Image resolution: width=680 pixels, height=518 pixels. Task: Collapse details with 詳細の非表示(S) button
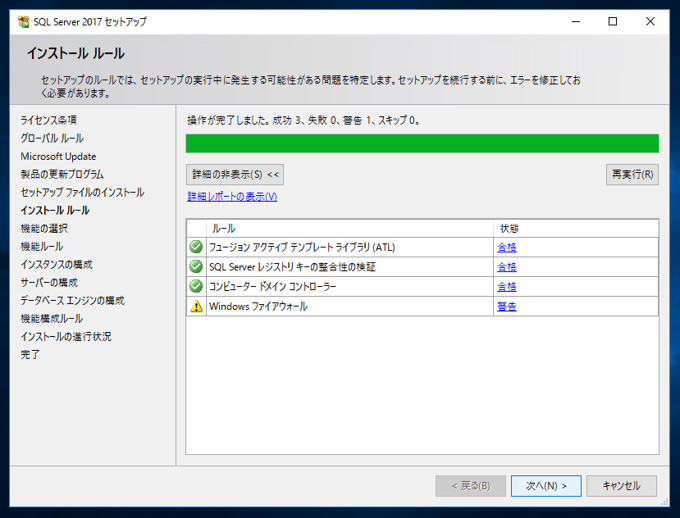[235, 174]
